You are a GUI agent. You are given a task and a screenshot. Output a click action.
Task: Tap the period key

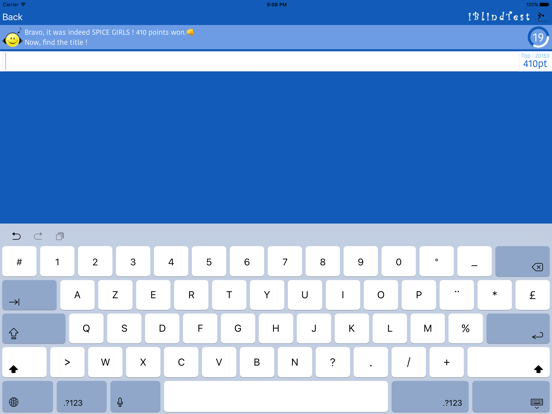point(371,362)
